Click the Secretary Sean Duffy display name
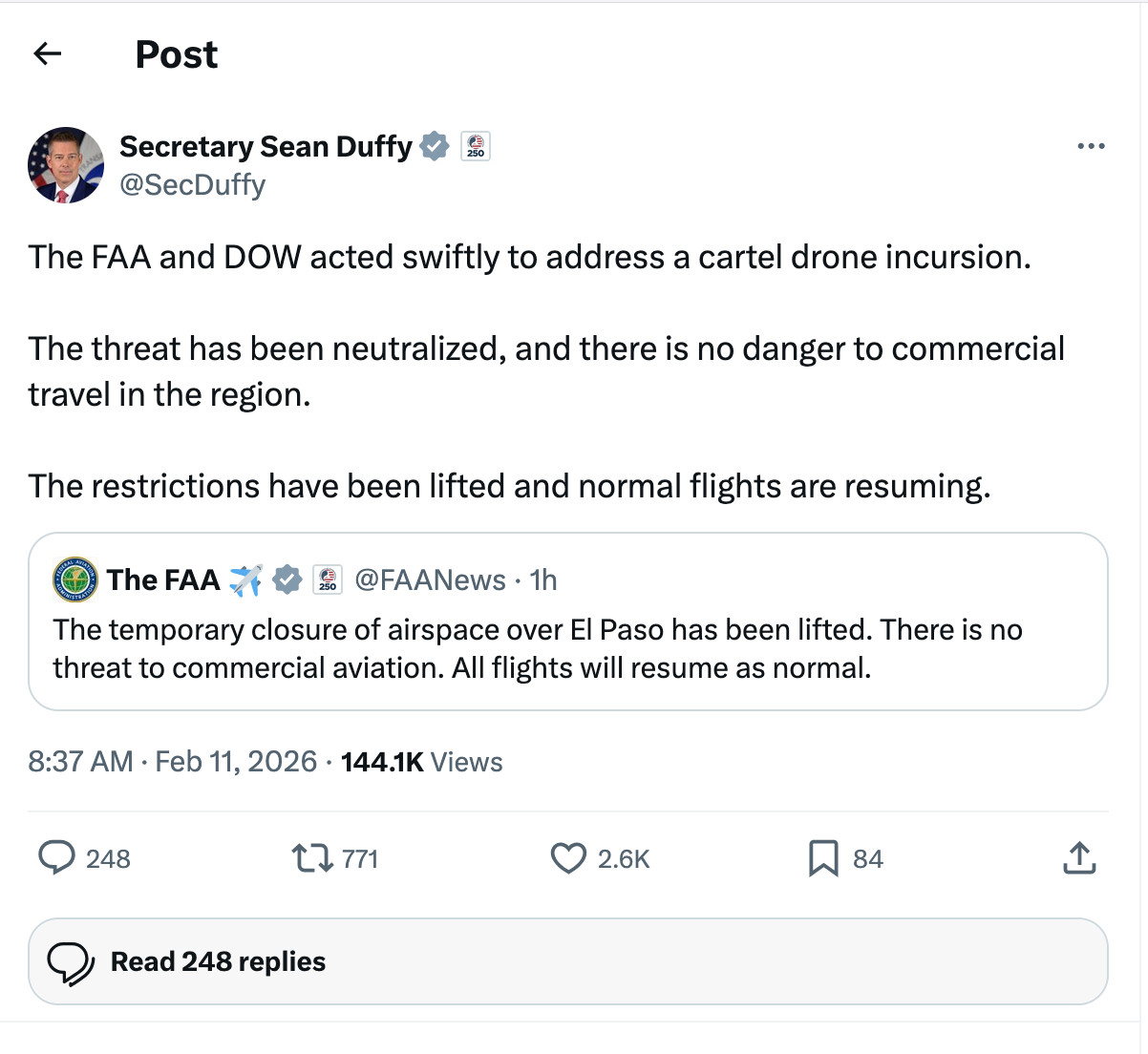Image resolution: width=1148 pixels, height=1054 pixels. (266, 147)
